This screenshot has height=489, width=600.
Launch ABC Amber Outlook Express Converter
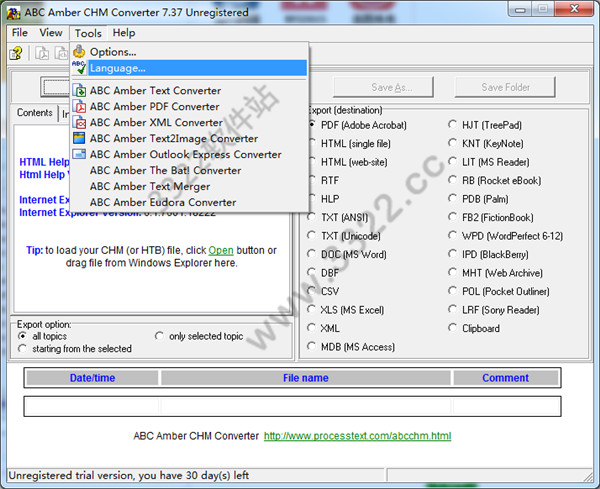(189, 155)
